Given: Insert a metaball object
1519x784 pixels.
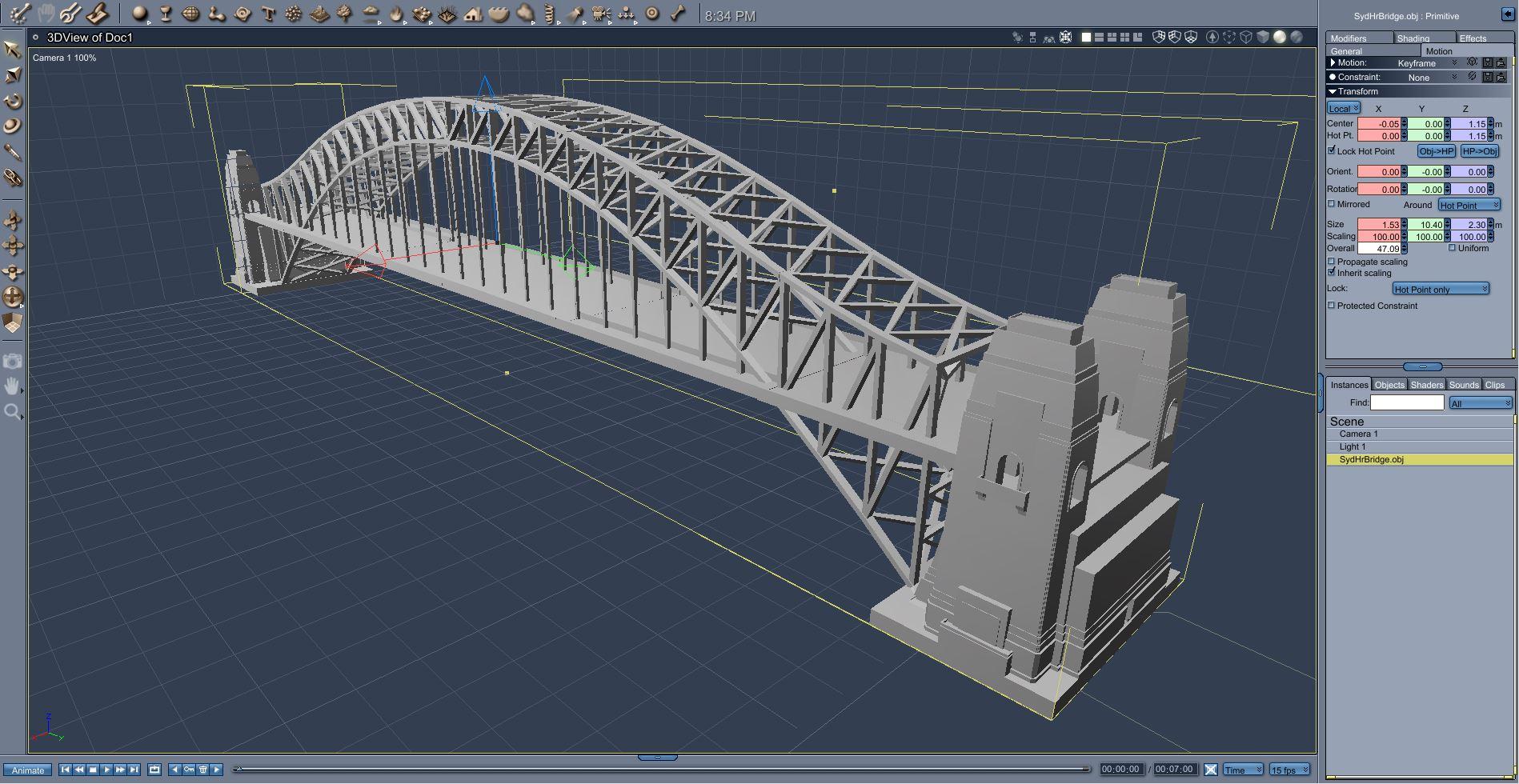Looking at the screenshot, I should 217,14.
